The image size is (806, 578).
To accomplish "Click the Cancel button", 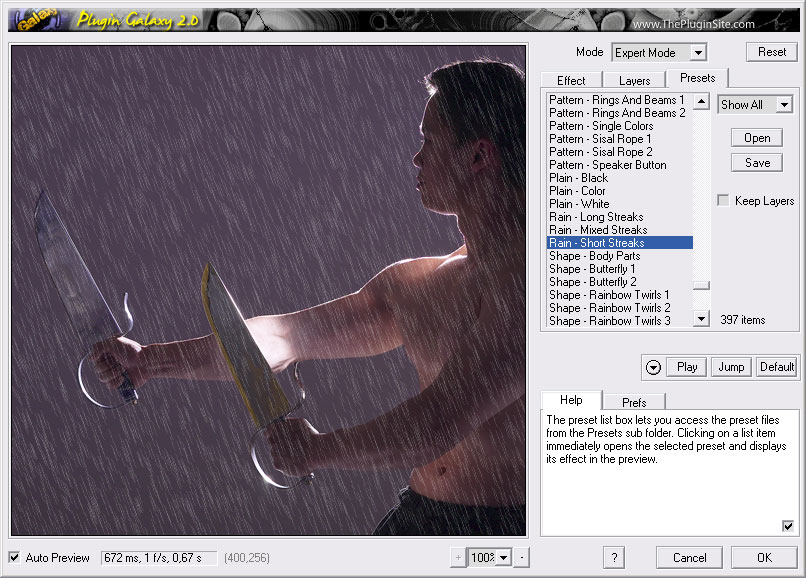I will pos(689,558).
